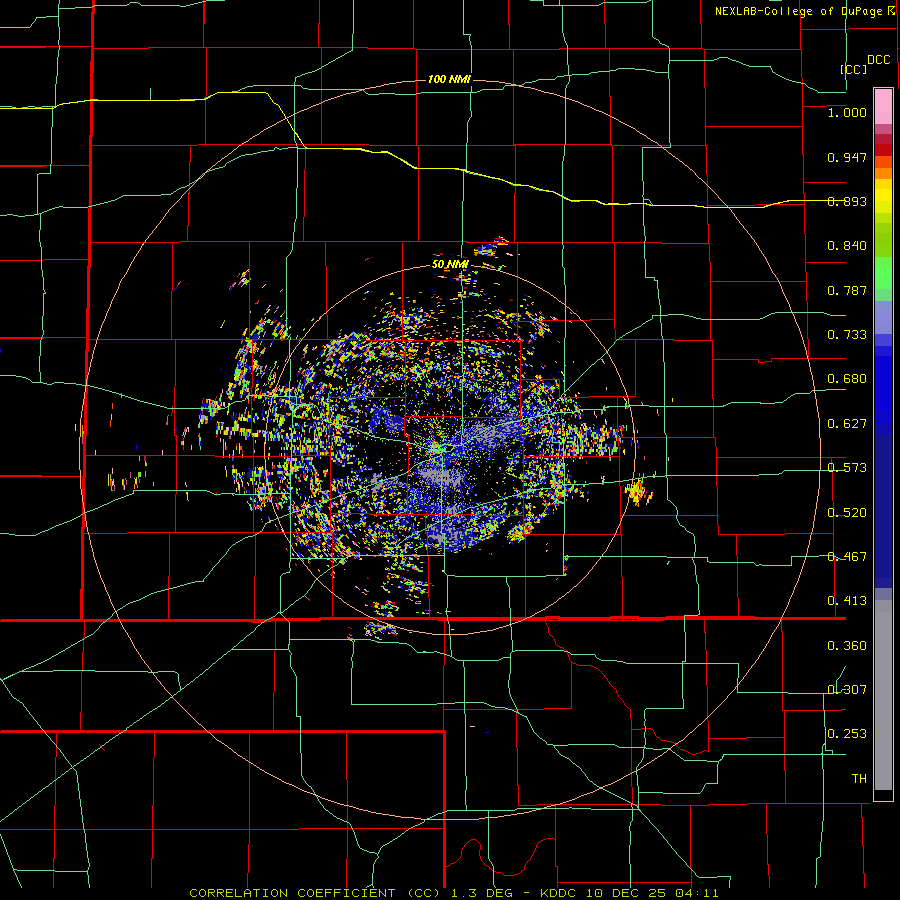Click the isolated yellow echo east of radar
Image resolution: width=900 pixels, height=900 pixels.
pos(636,492)
